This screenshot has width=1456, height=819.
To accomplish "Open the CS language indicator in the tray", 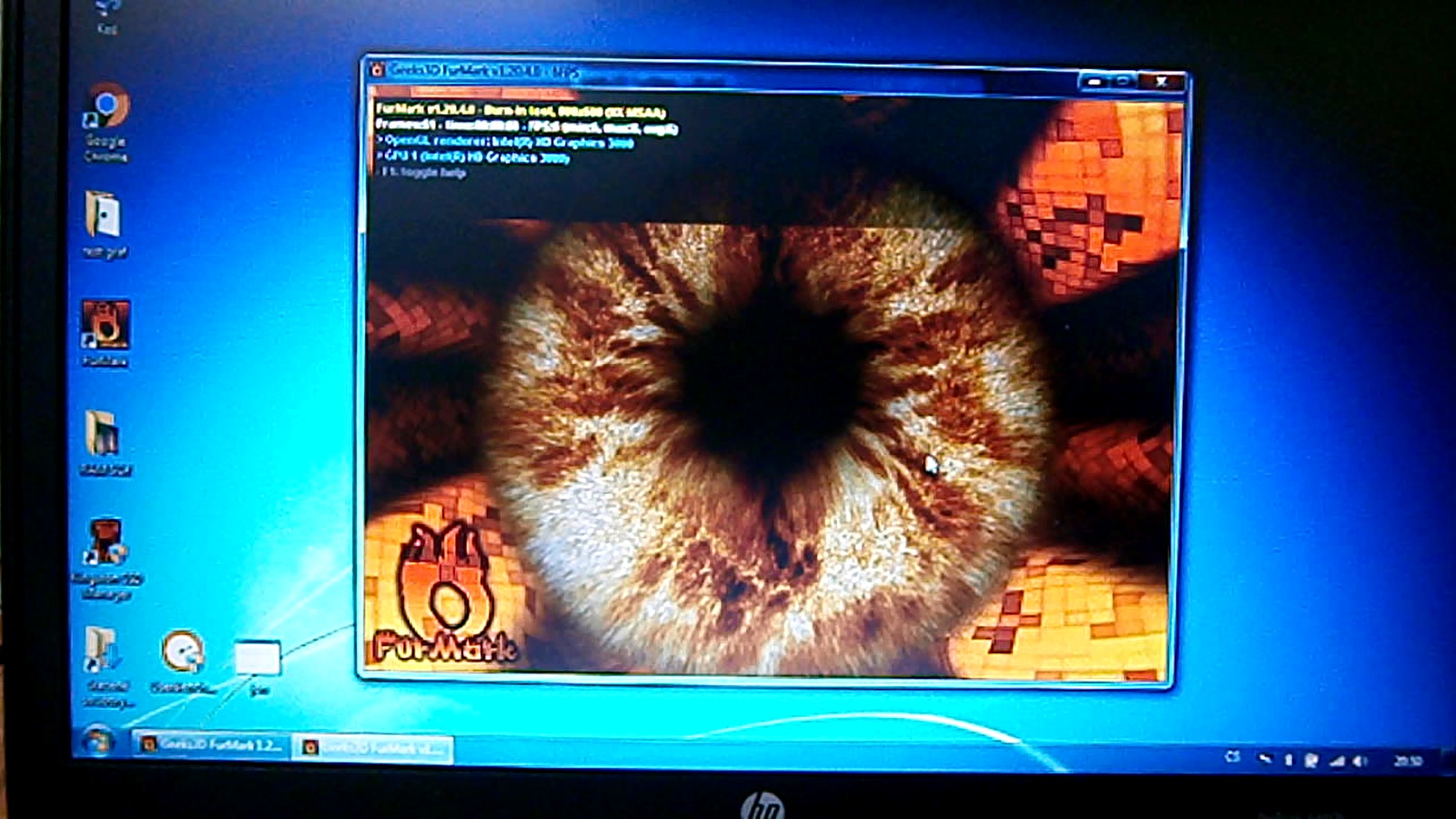I will (x=1232, y=756).
